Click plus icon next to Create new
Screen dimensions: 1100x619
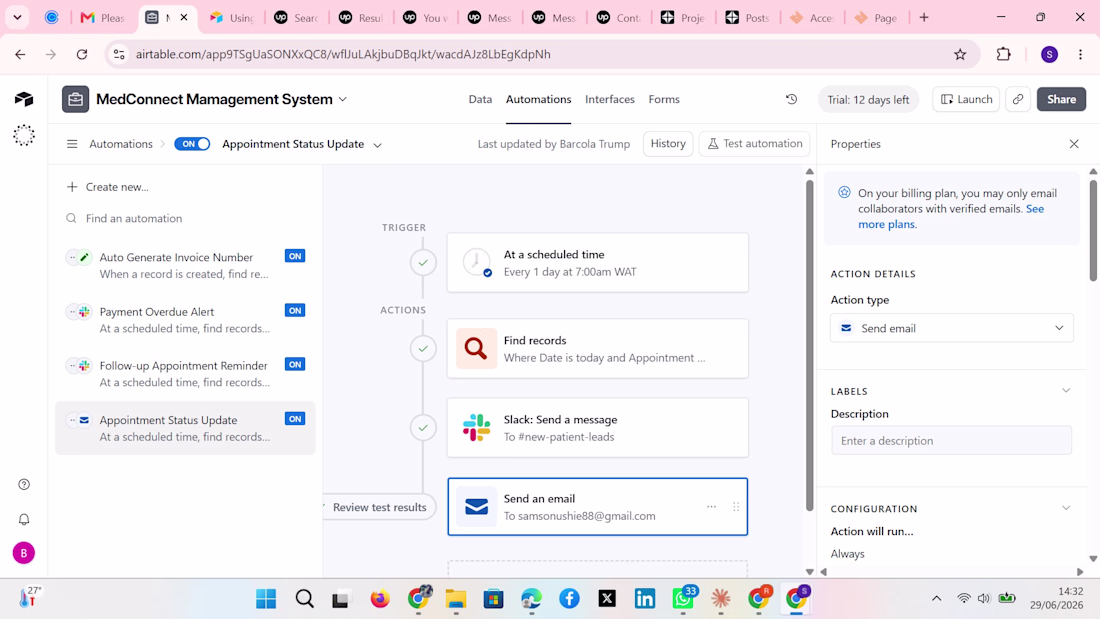pos(72,187)
